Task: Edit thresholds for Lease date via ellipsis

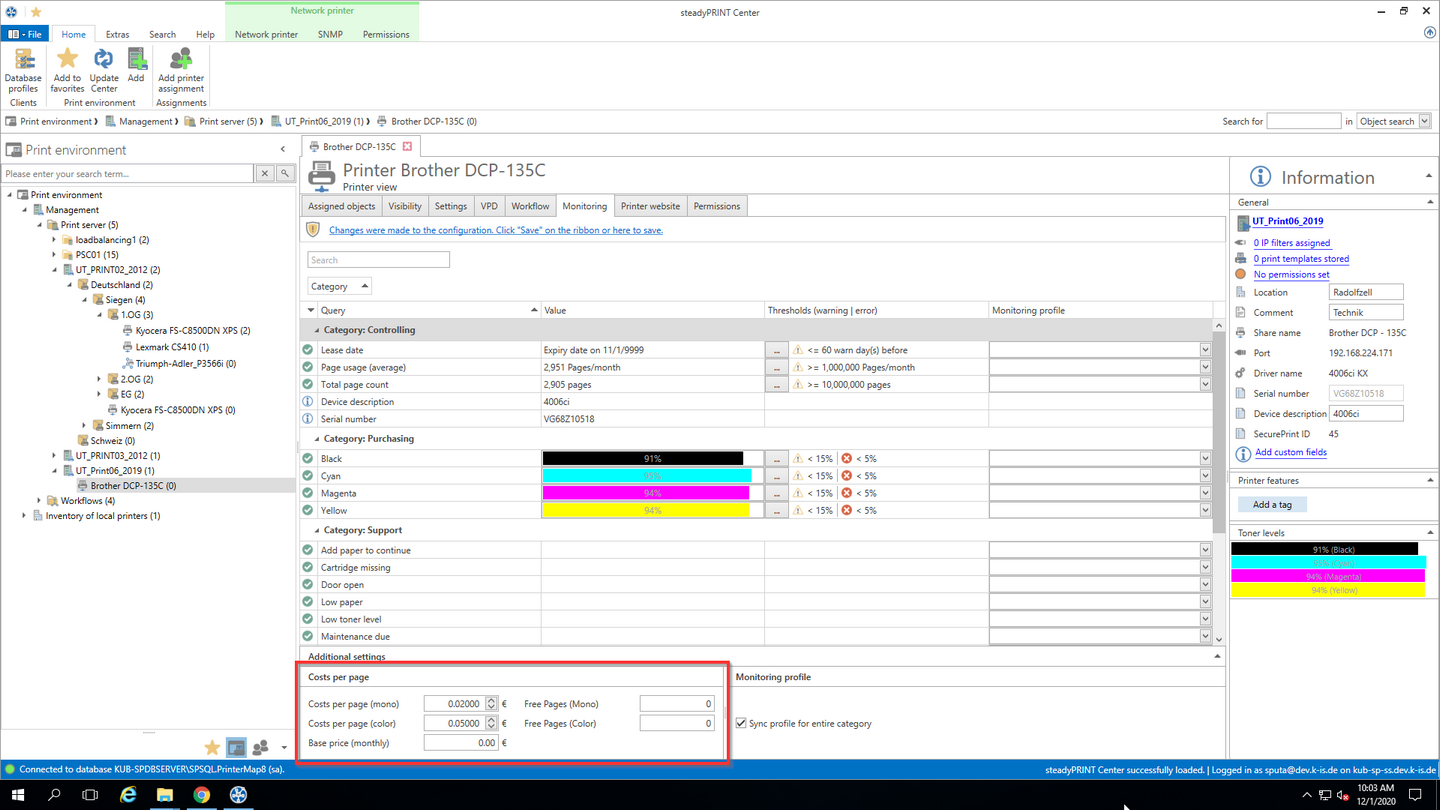Action: 776,350
